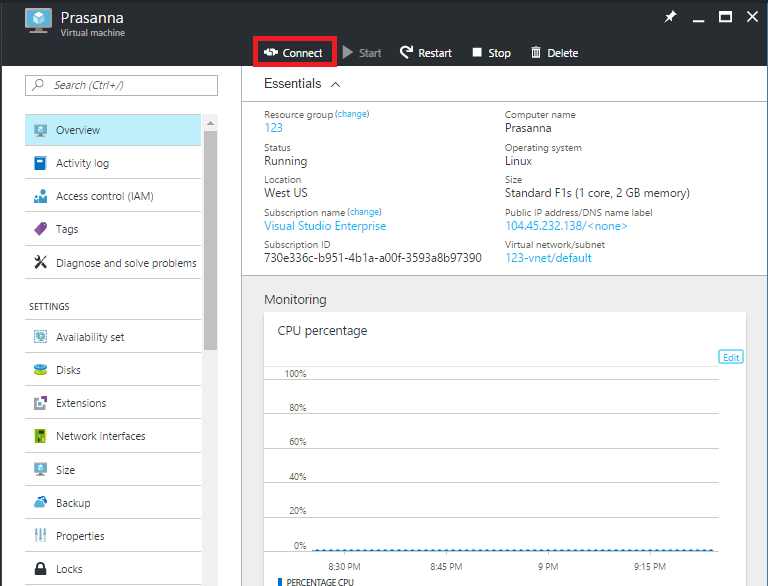The width and height of the screenshot is (768, 586).
Task: Delete the Prasanna virtual machine
Action: pos(554,53)
